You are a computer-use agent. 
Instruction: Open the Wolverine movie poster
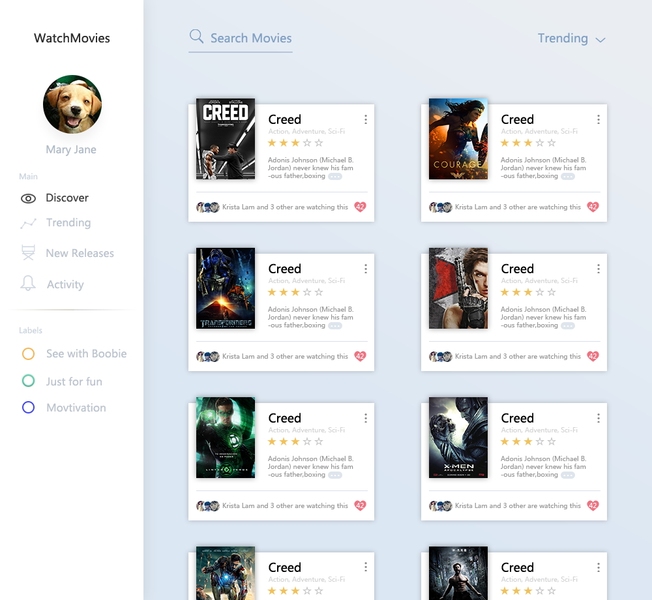click(x=458, y=573)
